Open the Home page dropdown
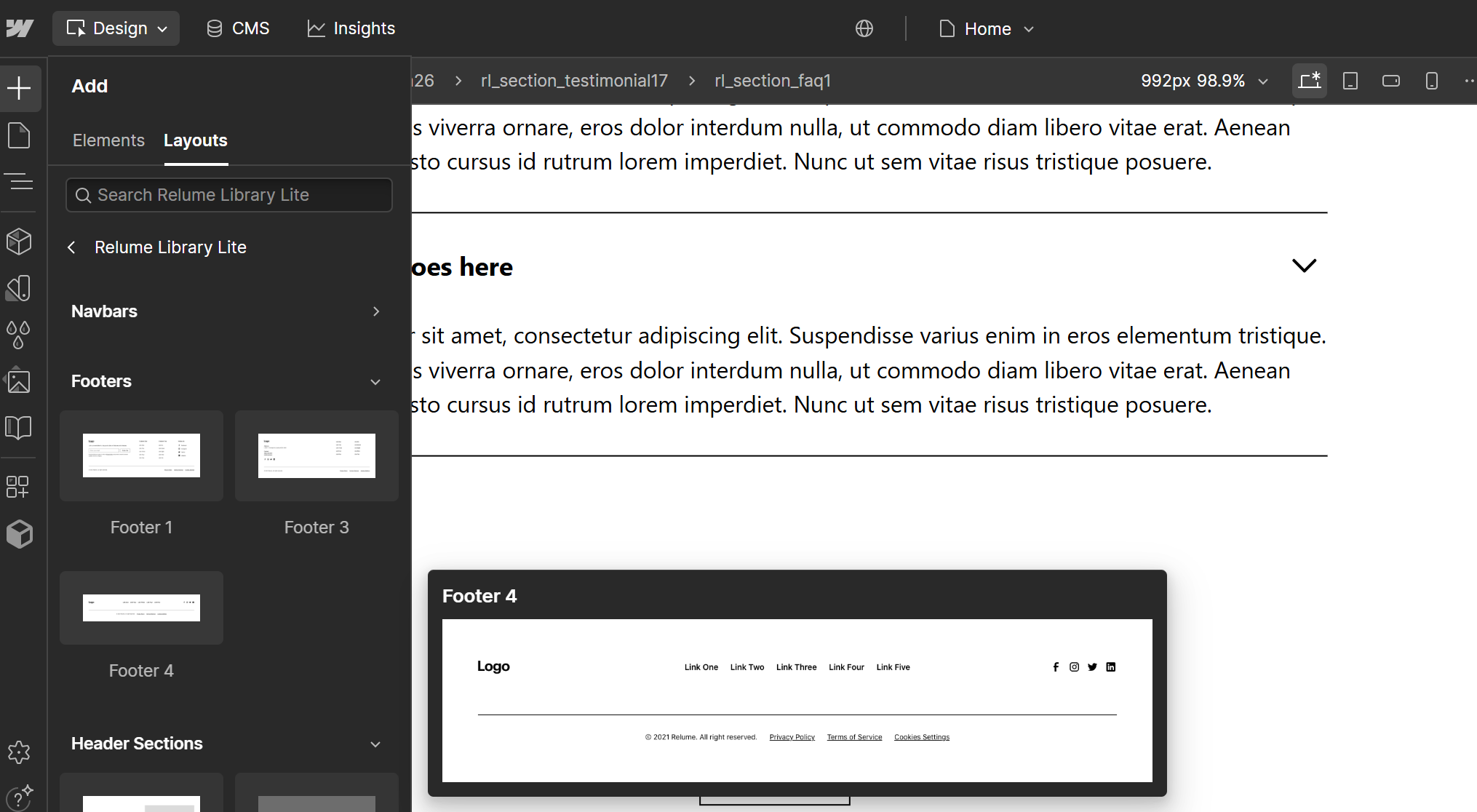Viewport: 1477px width, 812px height. [987, 29]
